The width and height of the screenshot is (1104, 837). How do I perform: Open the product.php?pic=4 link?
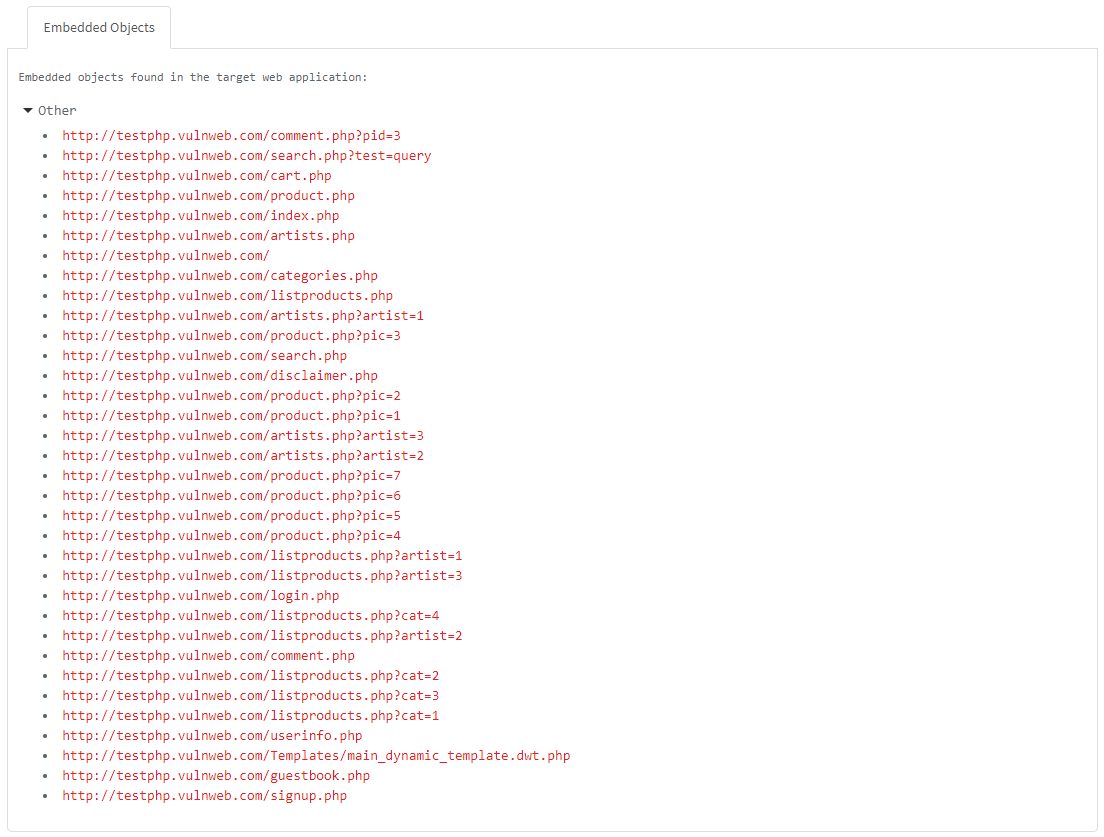tap(231, 536)
